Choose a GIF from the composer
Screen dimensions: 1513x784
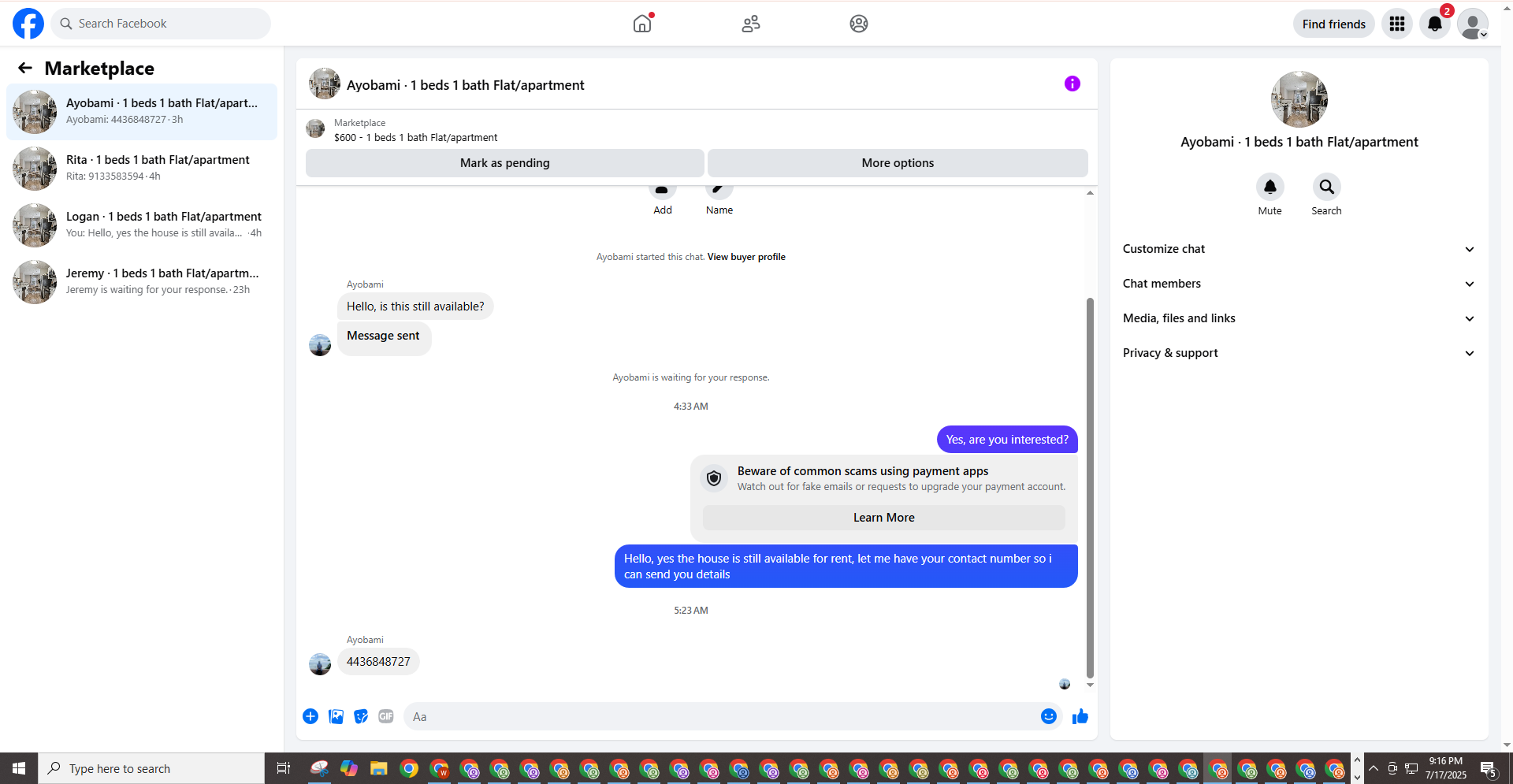386,716
